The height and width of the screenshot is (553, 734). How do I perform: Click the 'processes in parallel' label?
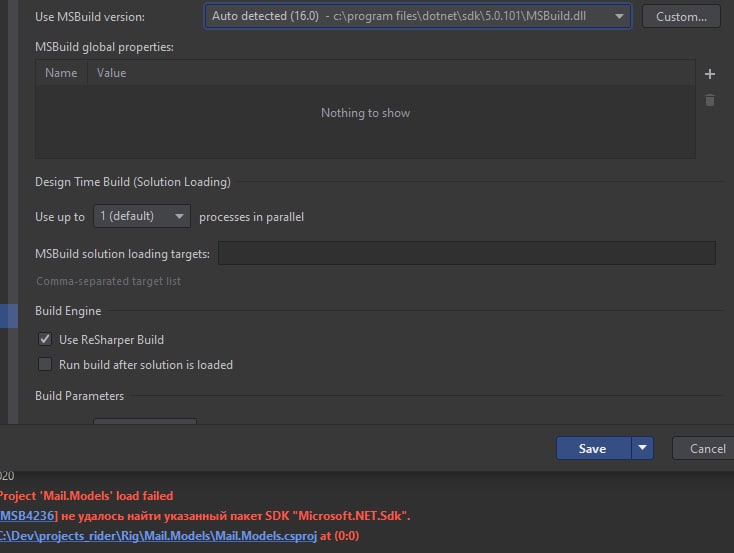click(251, 217)
